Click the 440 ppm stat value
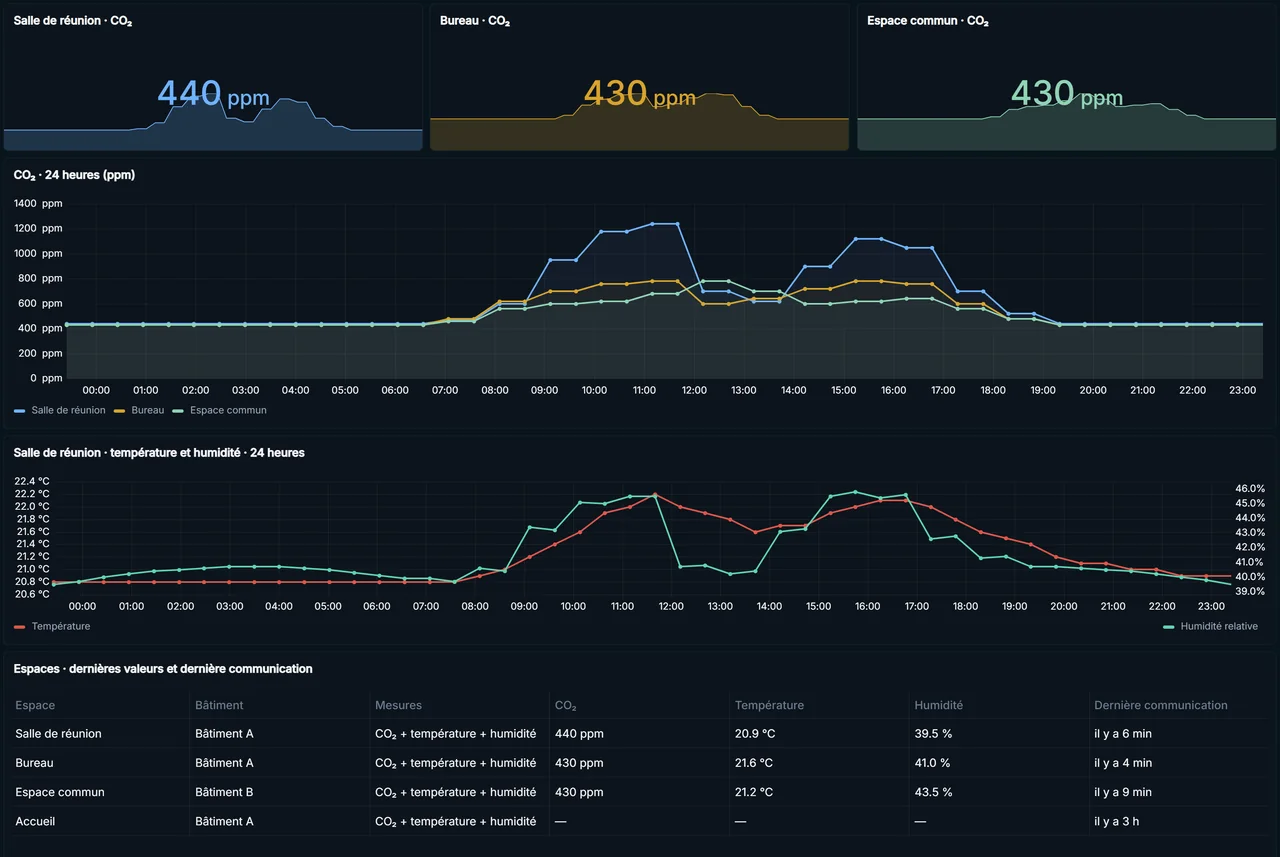1280x857 pixels. point(213,94)
